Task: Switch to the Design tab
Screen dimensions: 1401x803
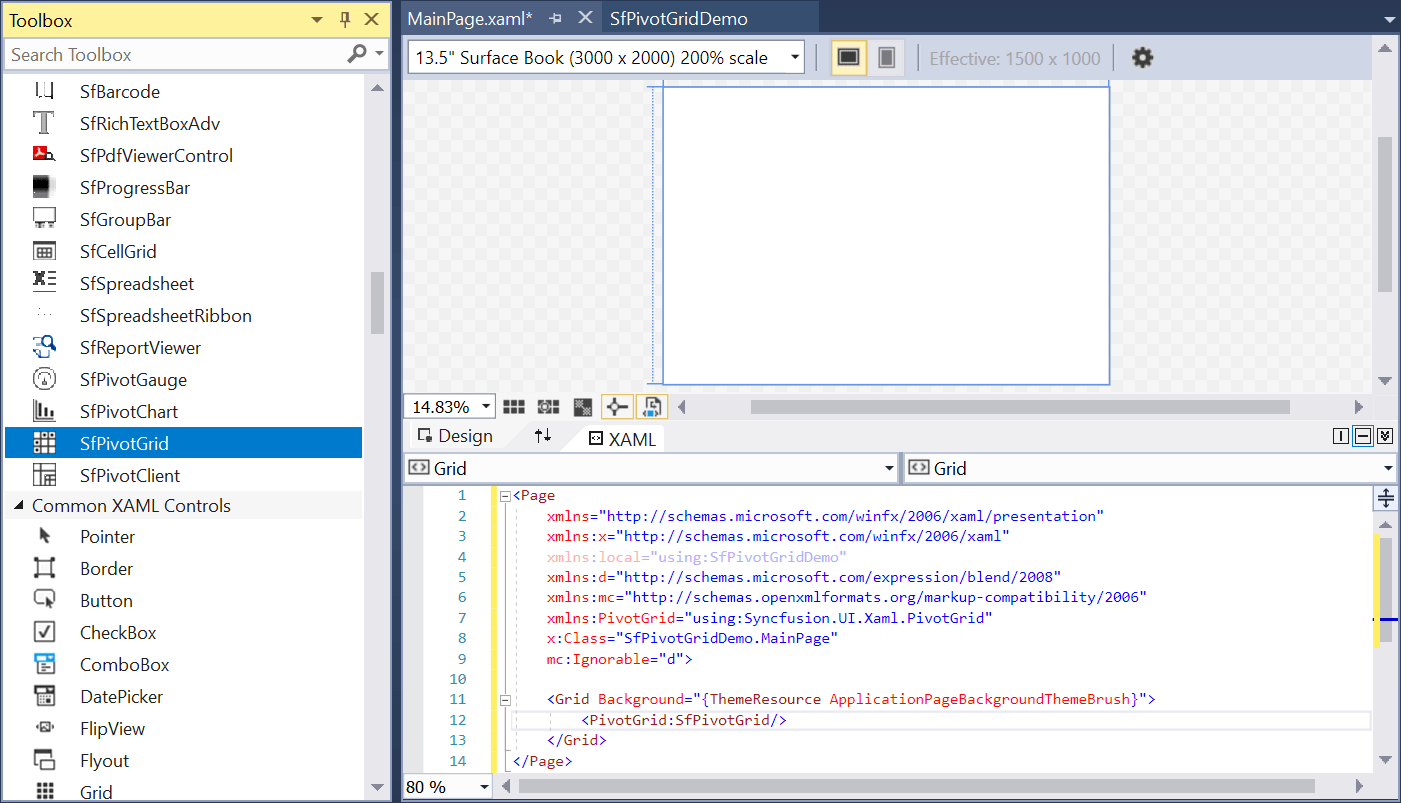Action: [455, 436]
